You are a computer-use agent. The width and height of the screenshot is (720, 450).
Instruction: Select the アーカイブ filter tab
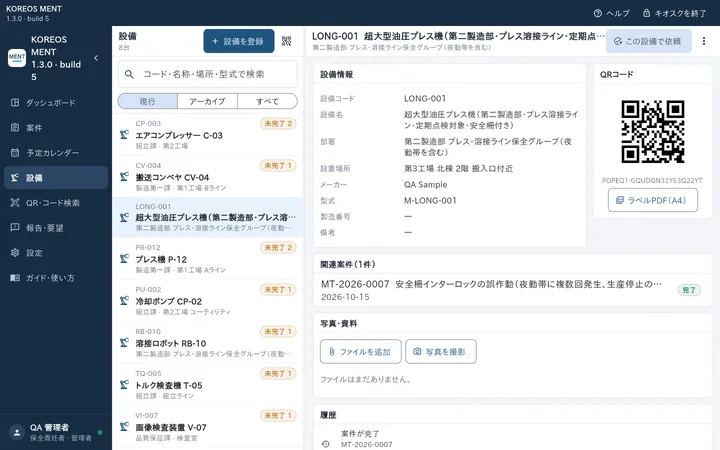pyautogui.click(x=207, y=101)
